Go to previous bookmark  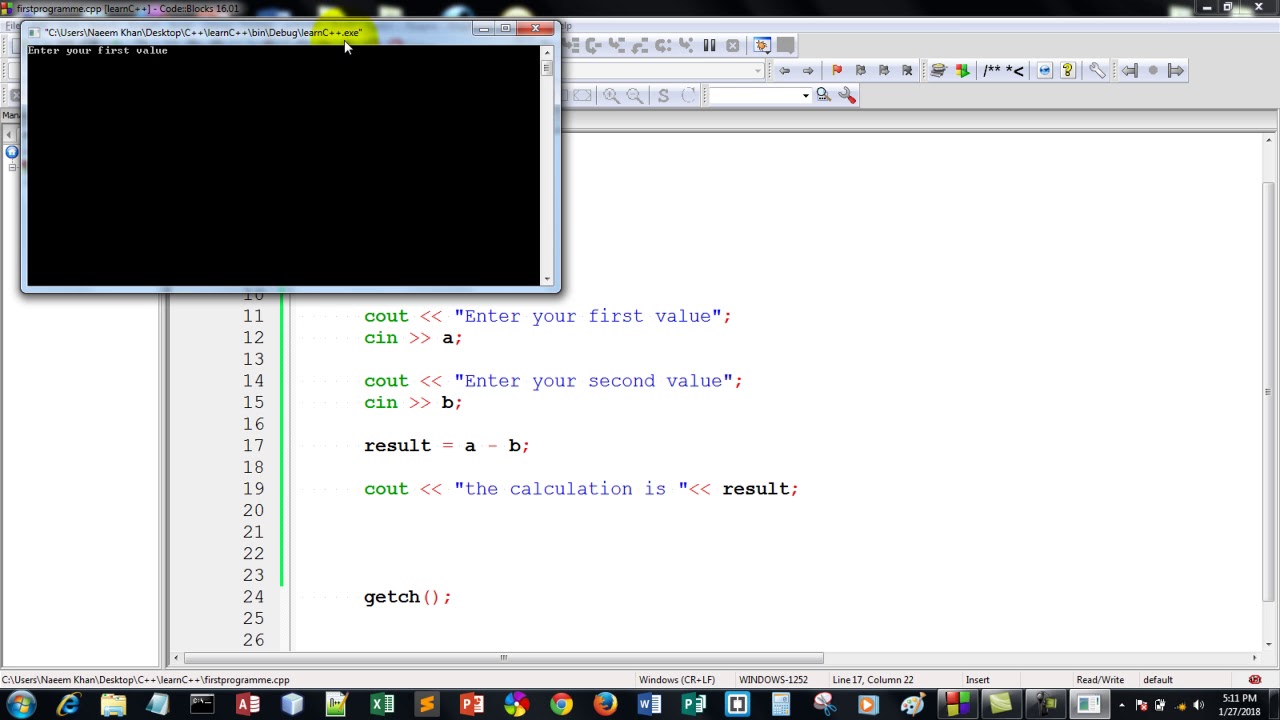click(860, 70)
